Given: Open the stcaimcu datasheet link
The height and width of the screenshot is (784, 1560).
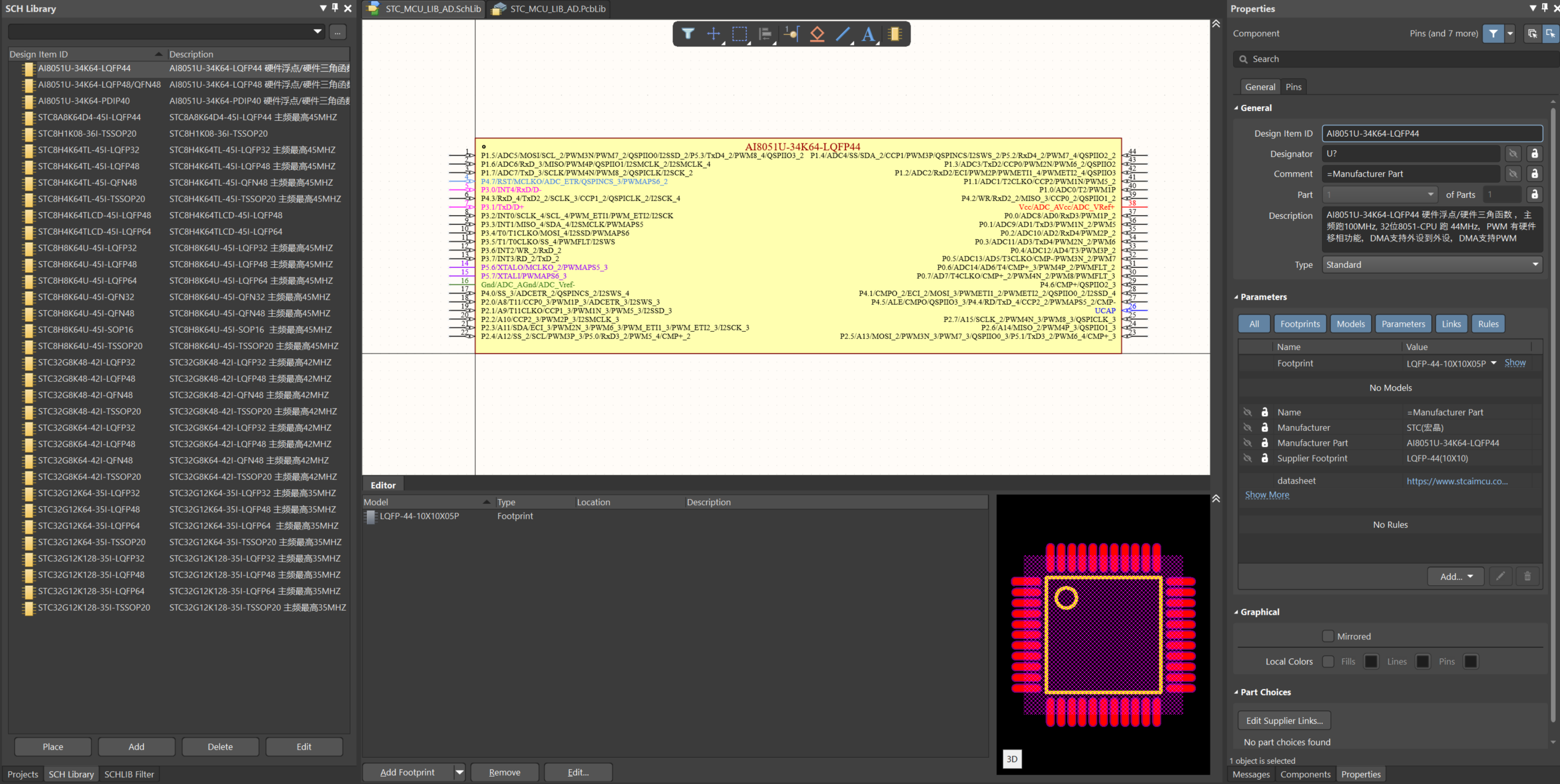Looking at the screenshot, I should 1457,481.
